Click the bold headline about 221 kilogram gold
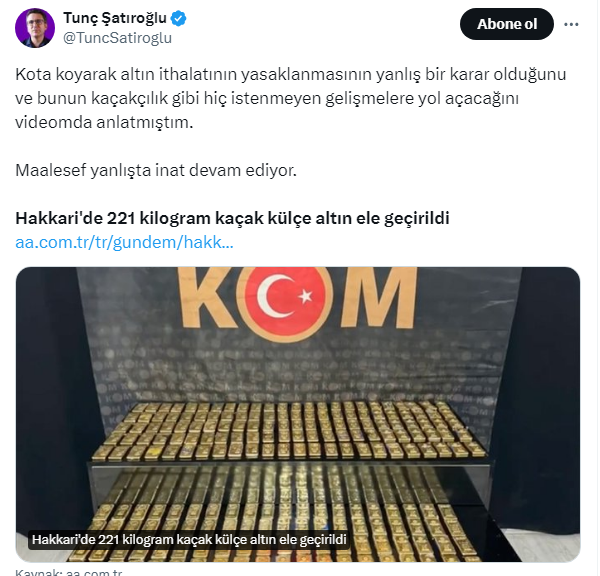The height and width of the screenshot is (576, 600). coord(232,218)
